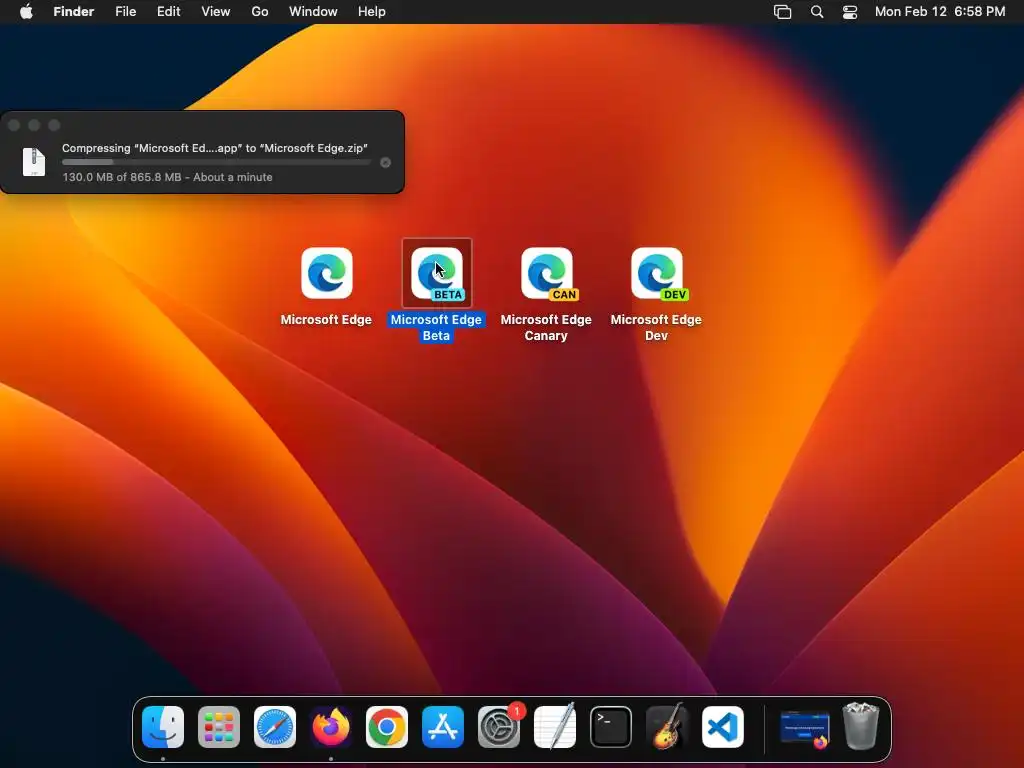This screenshot has height=768, width=1024.
Task: Open Spotlight search
Action: (x=817, y=12)
